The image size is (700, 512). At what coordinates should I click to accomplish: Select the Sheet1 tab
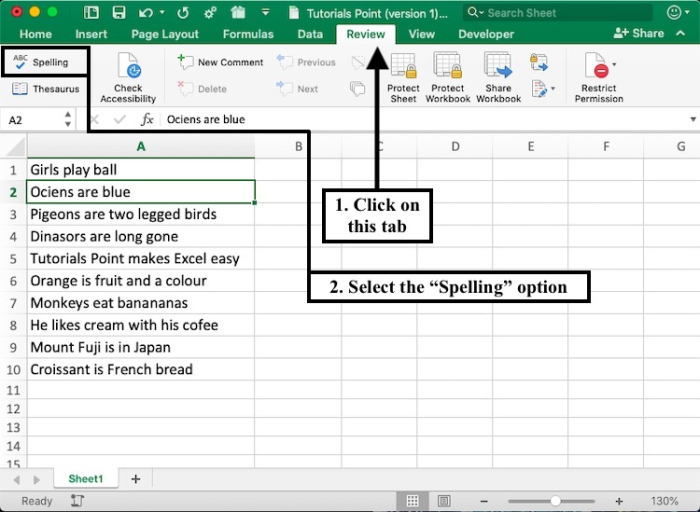pos(86,479)
